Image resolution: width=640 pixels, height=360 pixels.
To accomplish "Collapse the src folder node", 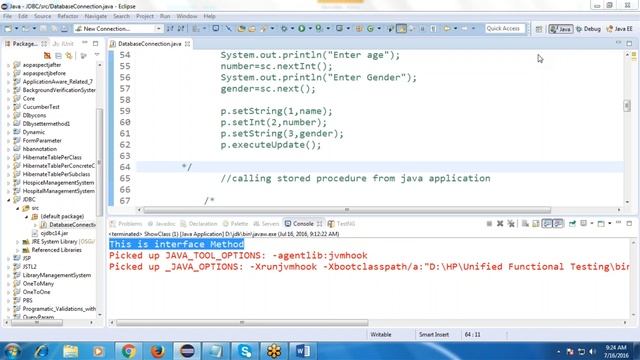I will click(18, 208).
